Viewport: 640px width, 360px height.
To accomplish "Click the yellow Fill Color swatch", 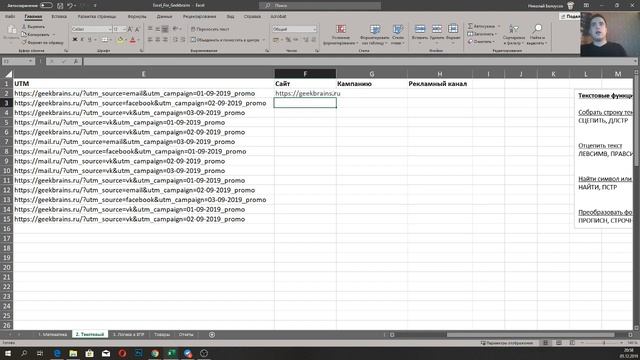I will click(x=120, y=40).
